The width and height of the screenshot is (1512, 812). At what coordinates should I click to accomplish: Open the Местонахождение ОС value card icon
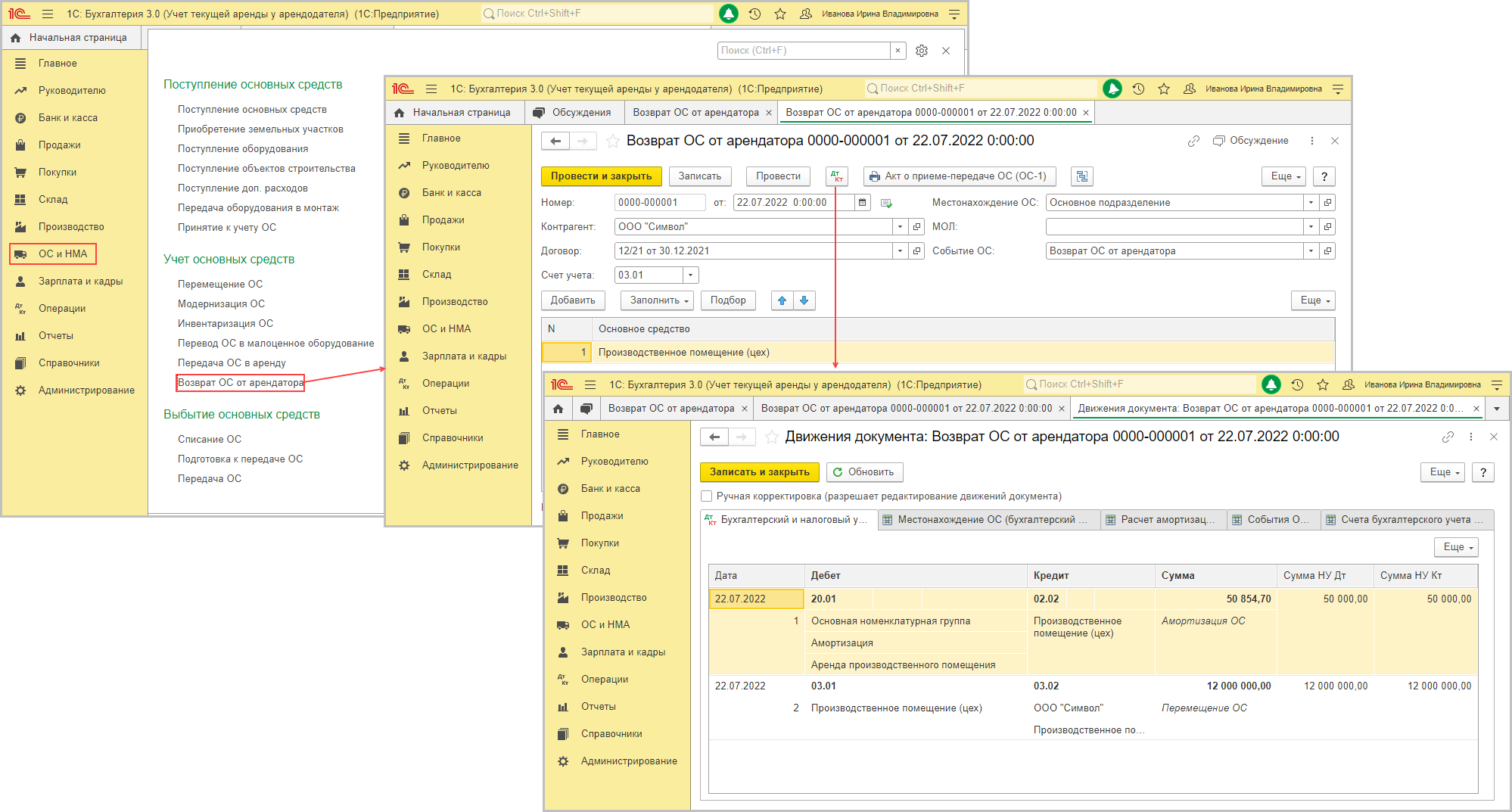tap(1327, 203)
